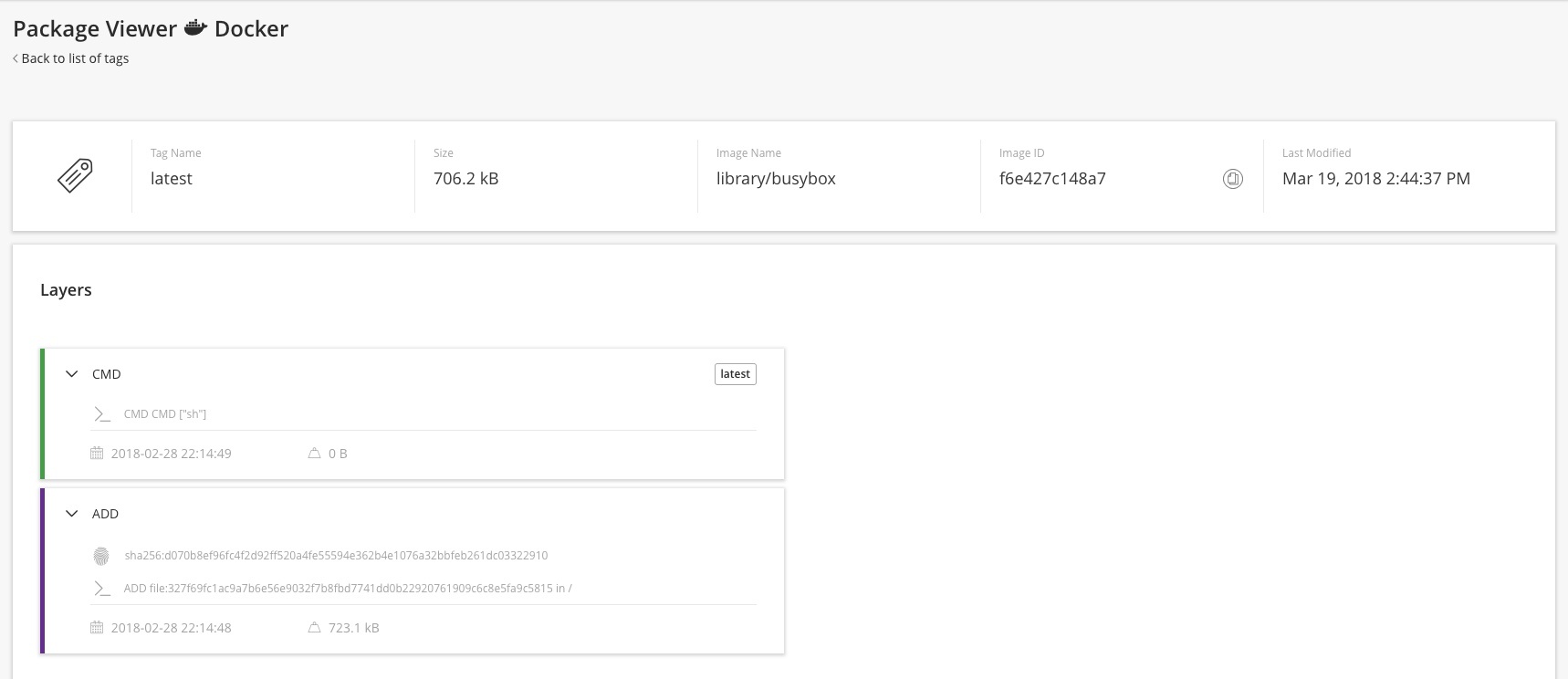Click the image ID f6e427c148a7
Screen dimensions: 1568x679
click(1052, 179)
